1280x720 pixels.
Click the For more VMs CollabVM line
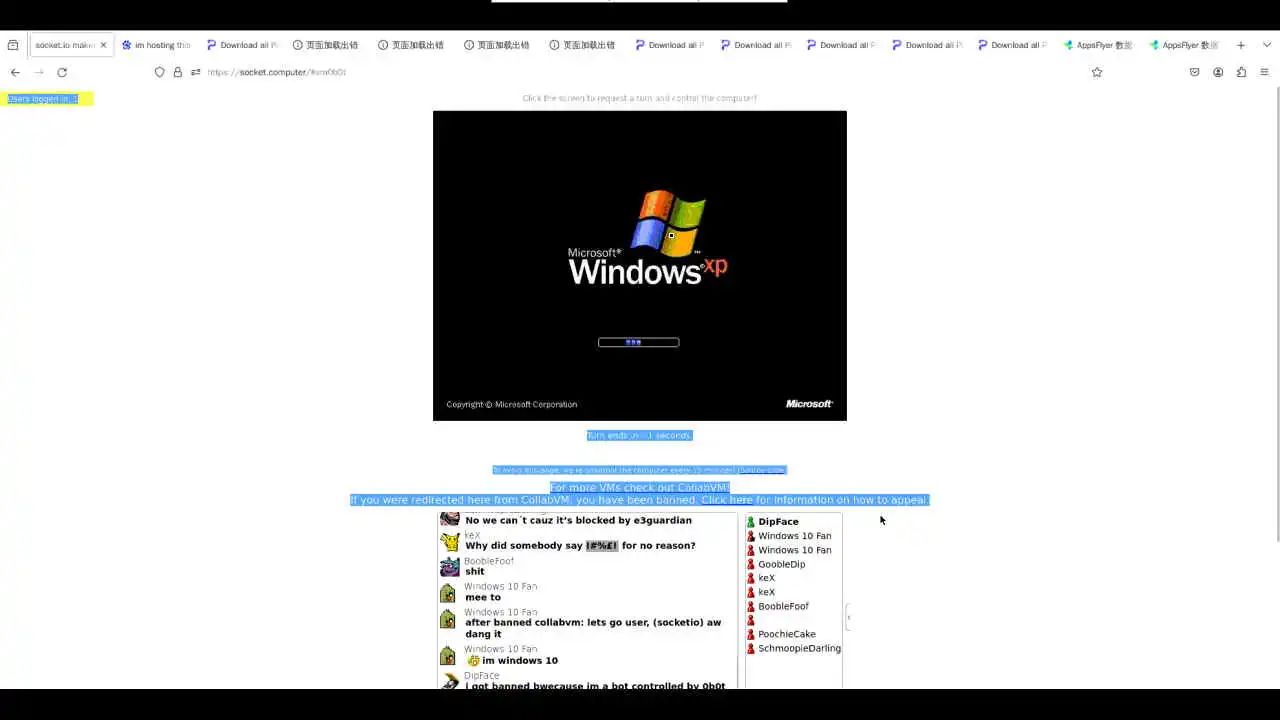[x=640, y=487]
